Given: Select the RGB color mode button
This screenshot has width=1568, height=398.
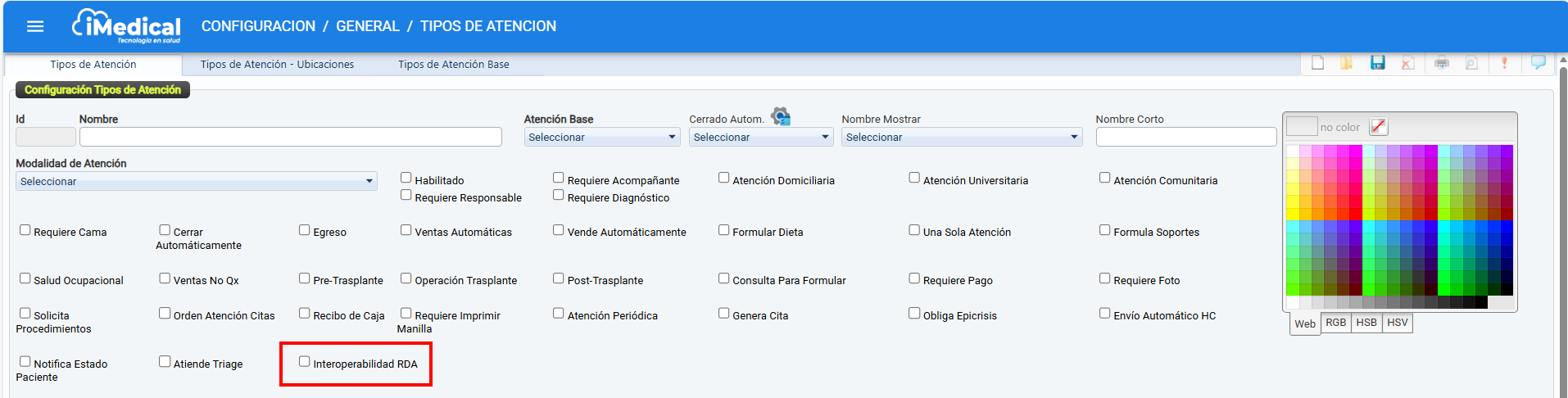Looking at the screenshot, I should pyautogui.click(x=1335, y=323).
